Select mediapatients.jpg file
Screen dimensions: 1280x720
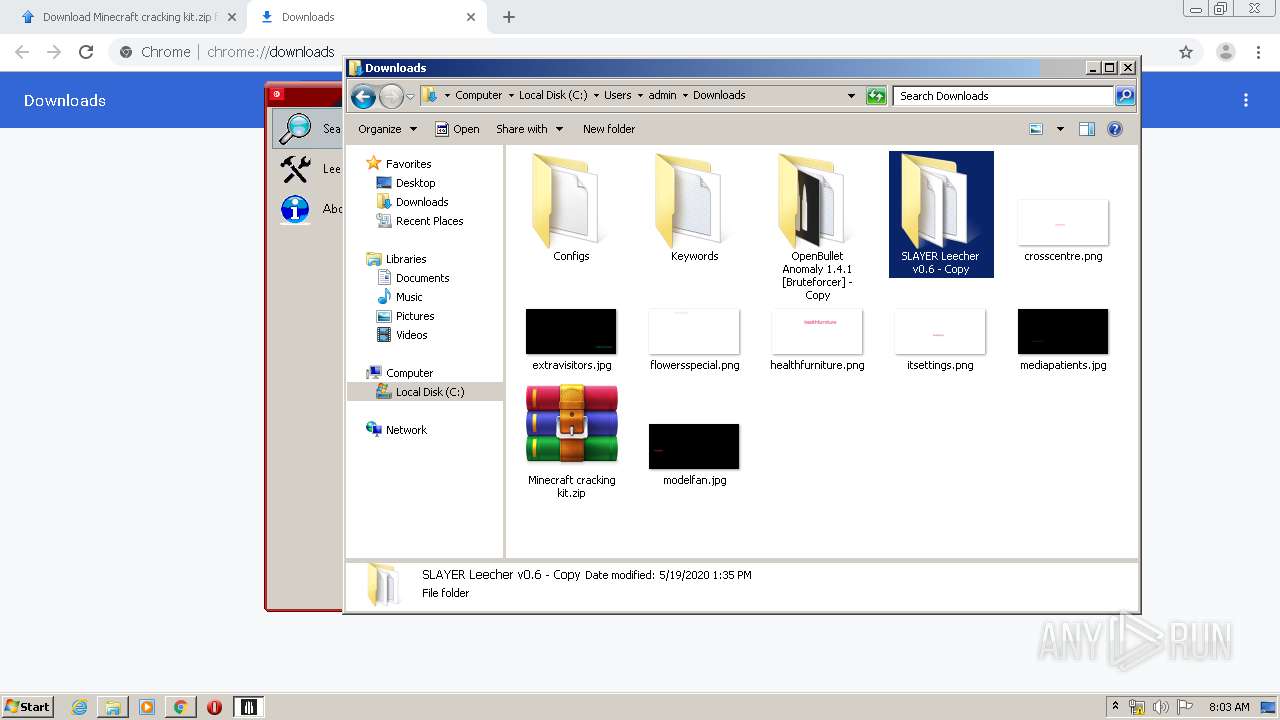[1063, 340]
